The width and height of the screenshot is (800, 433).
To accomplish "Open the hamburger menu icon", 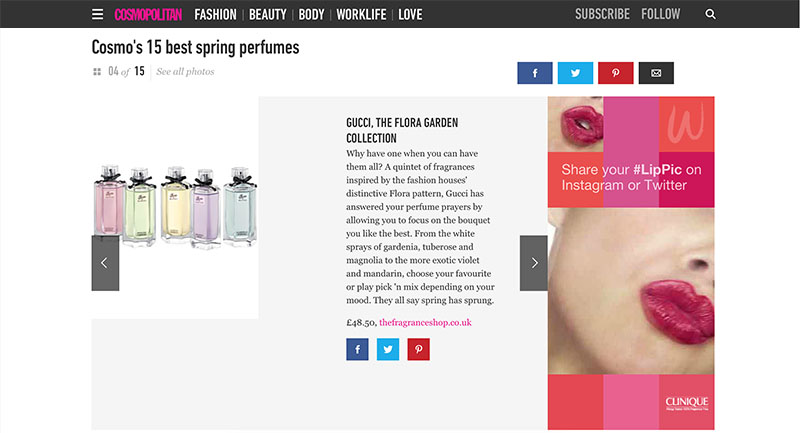I will click(97, 14).
